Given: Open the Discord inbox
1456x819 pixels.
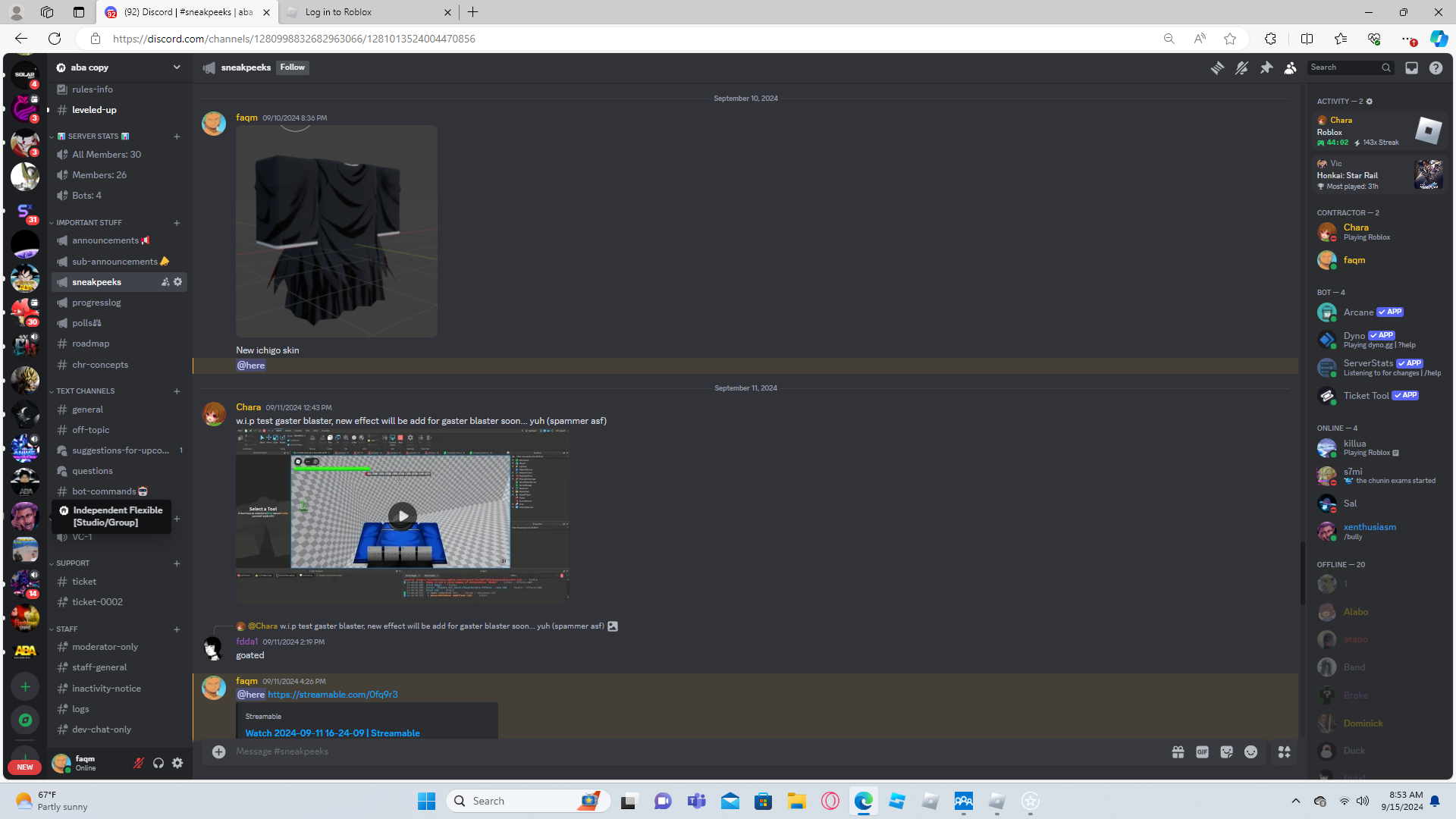Looking at the screenshot, I should pyautogui.click(x=1411, y=68).
